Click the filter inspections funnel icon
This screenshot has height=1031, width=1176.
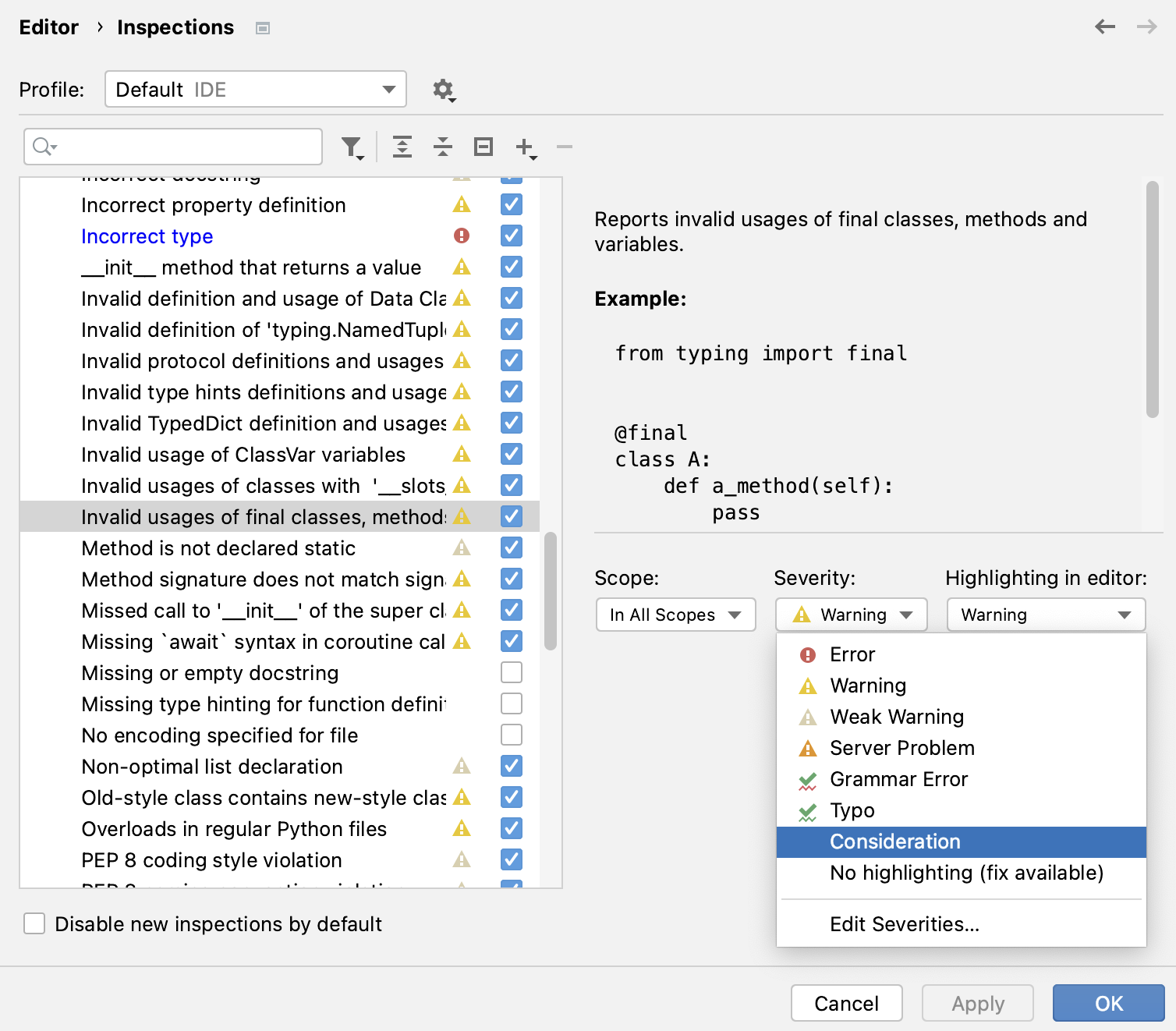point(351,147)
